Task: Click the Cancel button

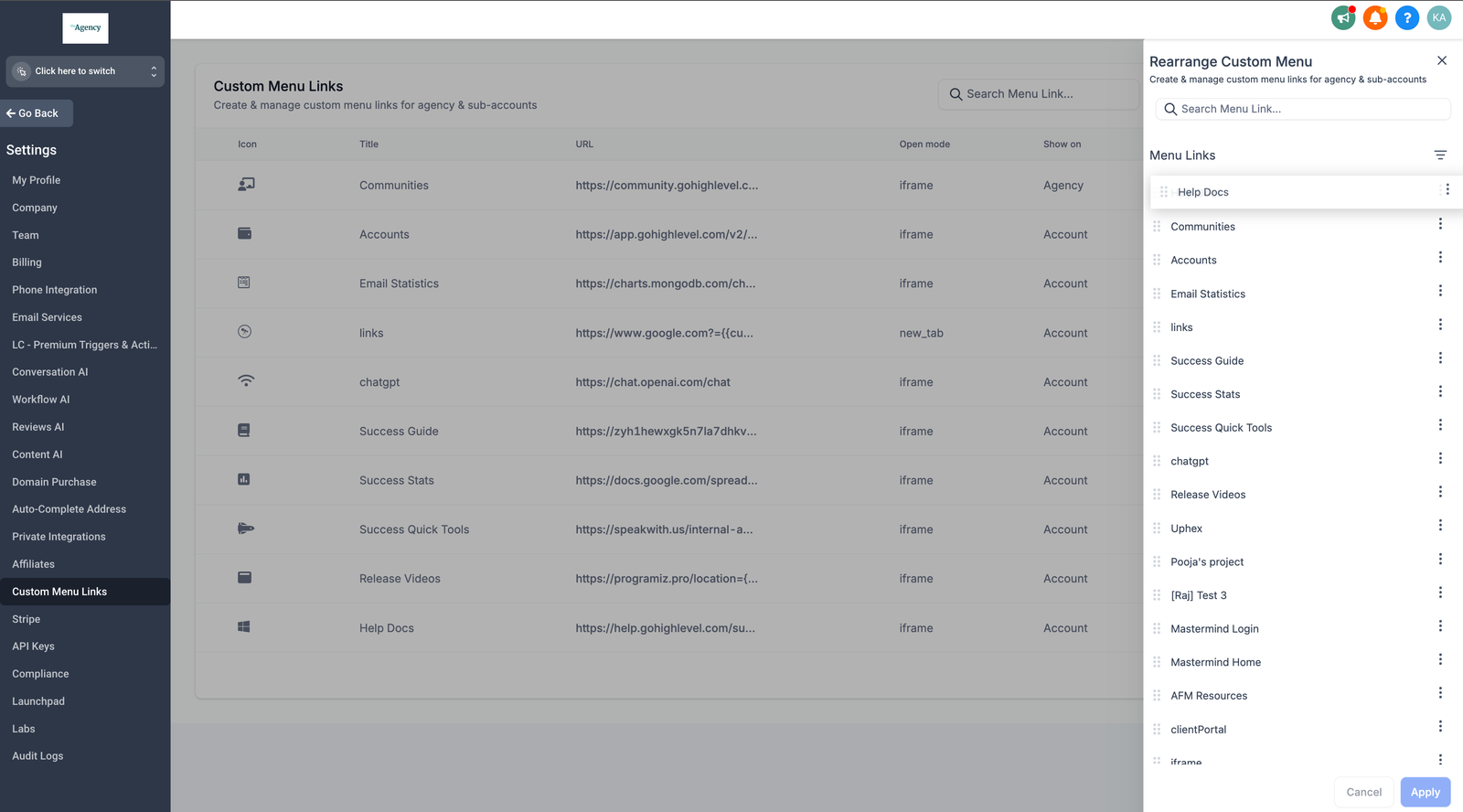Action: coord(1363,792)
